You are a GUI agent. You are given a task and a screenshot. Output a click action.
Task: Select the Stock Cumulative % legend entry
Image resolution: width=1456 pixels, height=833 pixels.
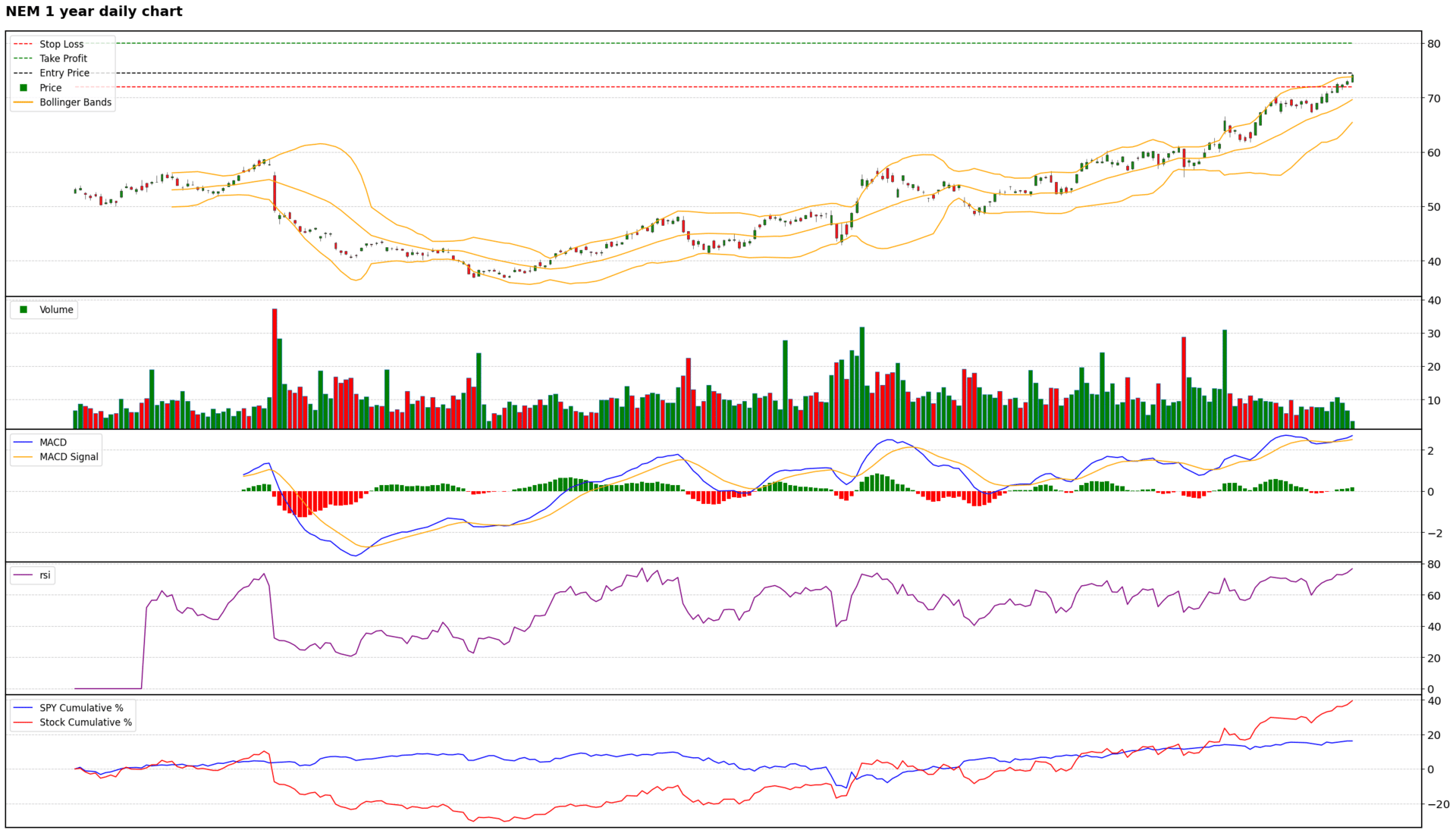[x=86, y=722]
